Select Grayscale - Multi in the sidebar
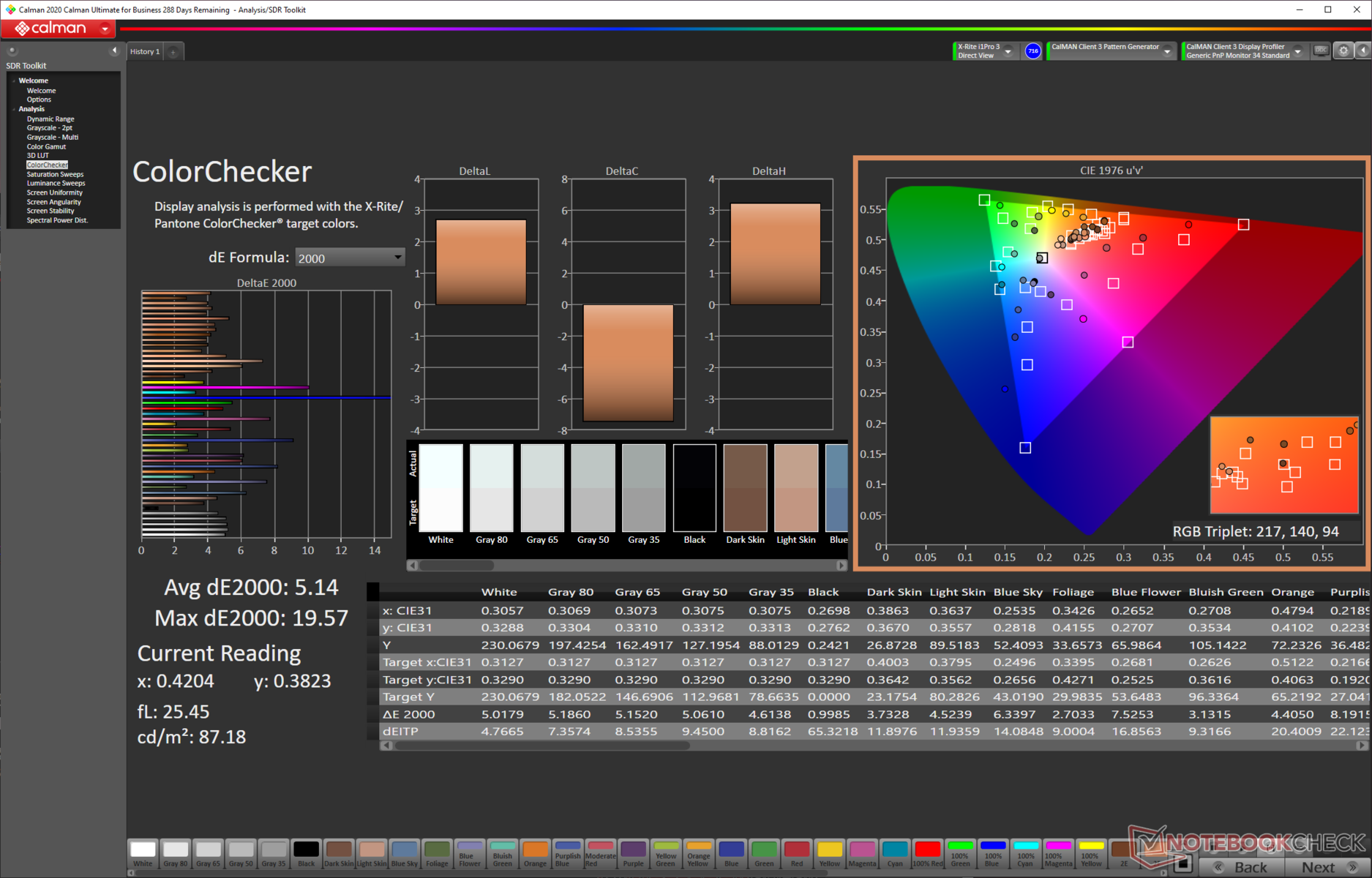This screenshot has width=1372, height=878. [52, 137]
